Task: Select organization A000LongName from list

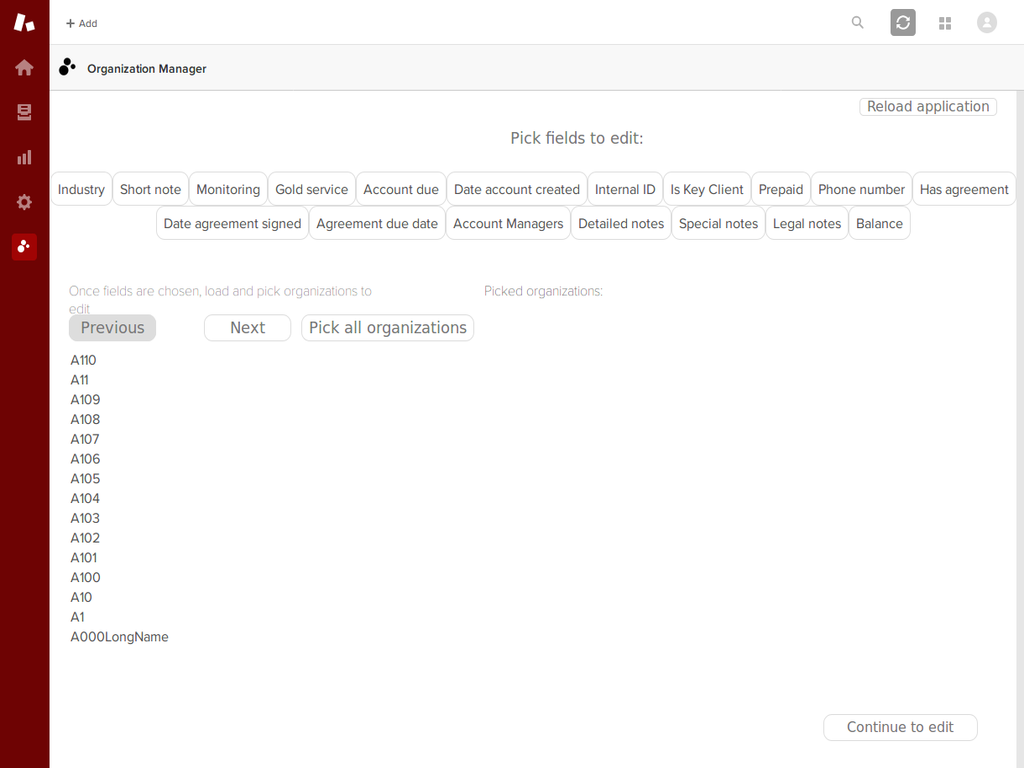Action: coord(119,637)
